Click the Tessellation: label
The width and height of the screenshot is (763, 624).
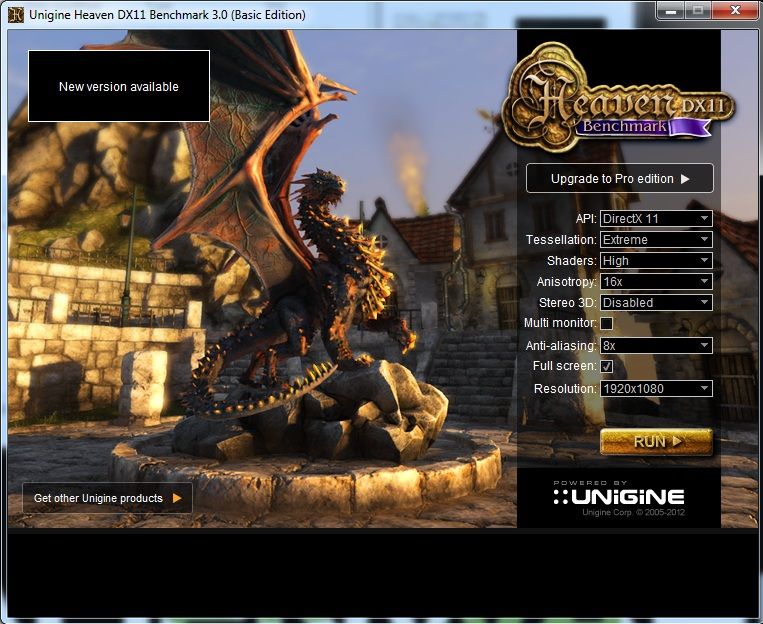[561, 239]
